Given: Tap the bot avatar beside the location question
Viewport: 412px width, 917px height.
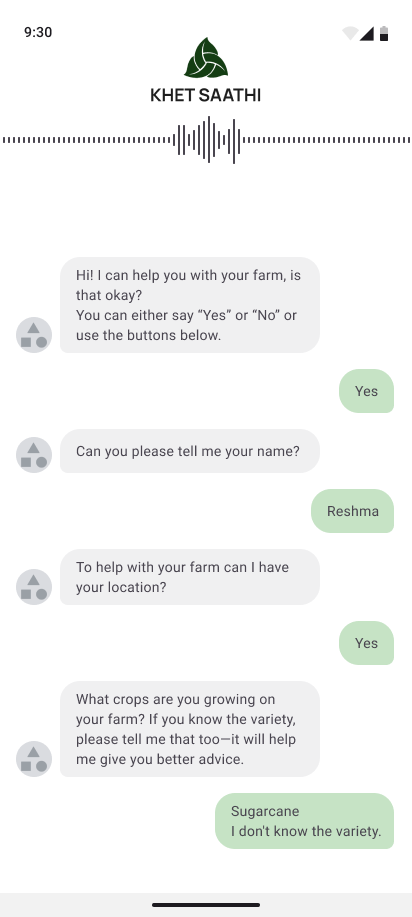Looking at the screenshot, I should point(34,587).
